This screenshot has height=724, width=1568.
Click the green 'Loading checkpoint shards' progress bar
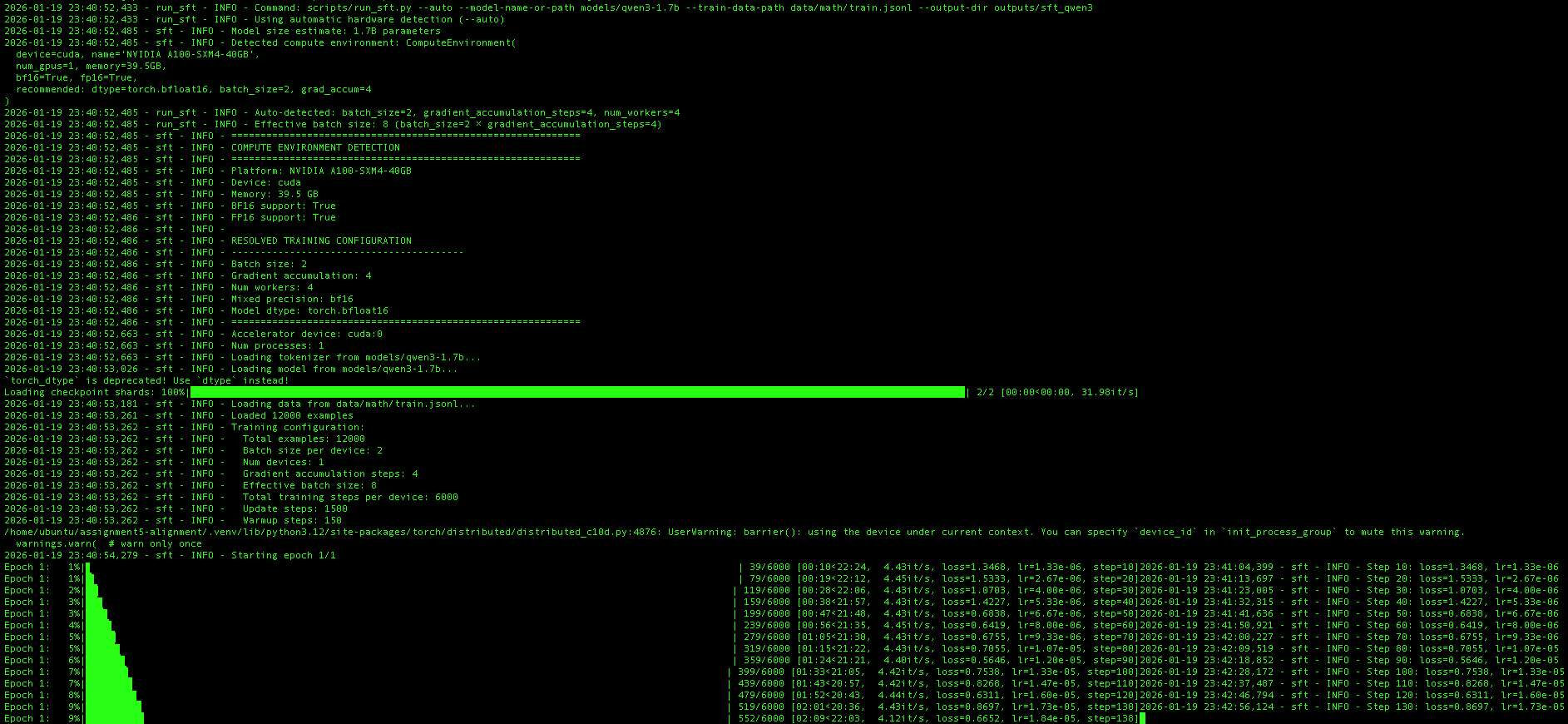pos(577,392)
